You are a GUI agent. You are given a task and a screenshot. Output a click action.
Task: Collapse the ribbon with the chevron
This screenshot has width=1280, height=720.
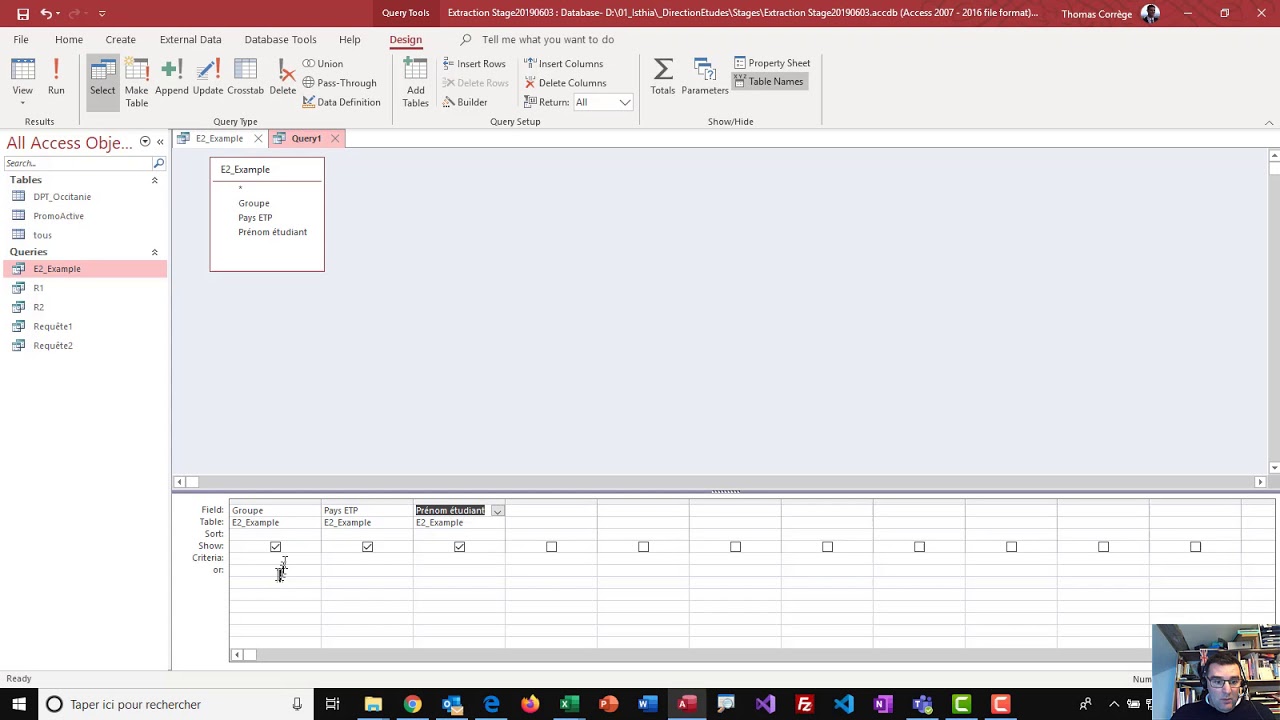click(1269, 122)
